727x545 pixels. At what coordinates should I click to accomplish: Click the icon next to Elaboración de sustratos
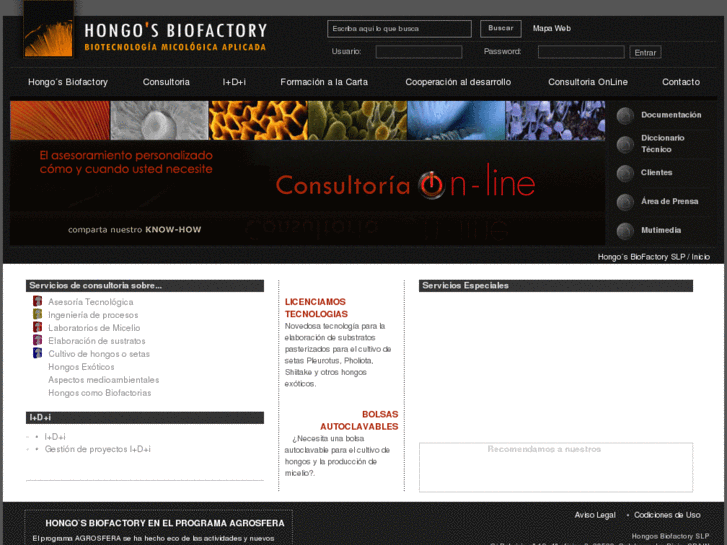38,340
